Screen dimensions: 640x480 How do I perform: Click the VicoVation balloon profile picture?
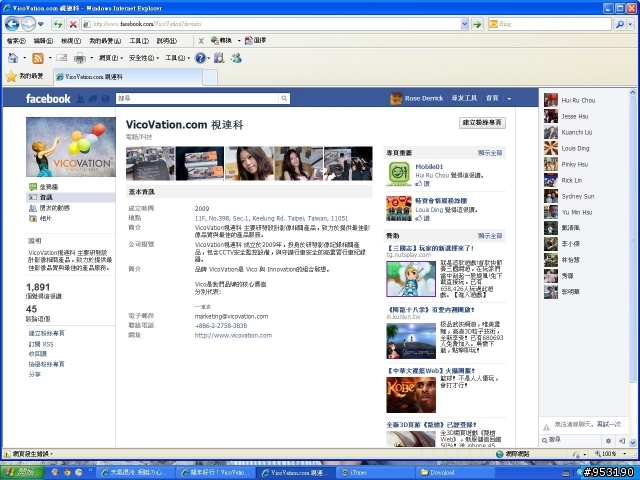point(71,147)
